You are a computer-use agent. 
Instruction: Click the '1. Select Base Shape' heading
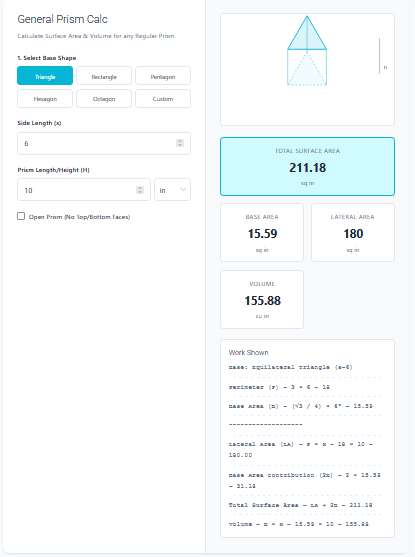pyautogui.click(x=47, y=58)
